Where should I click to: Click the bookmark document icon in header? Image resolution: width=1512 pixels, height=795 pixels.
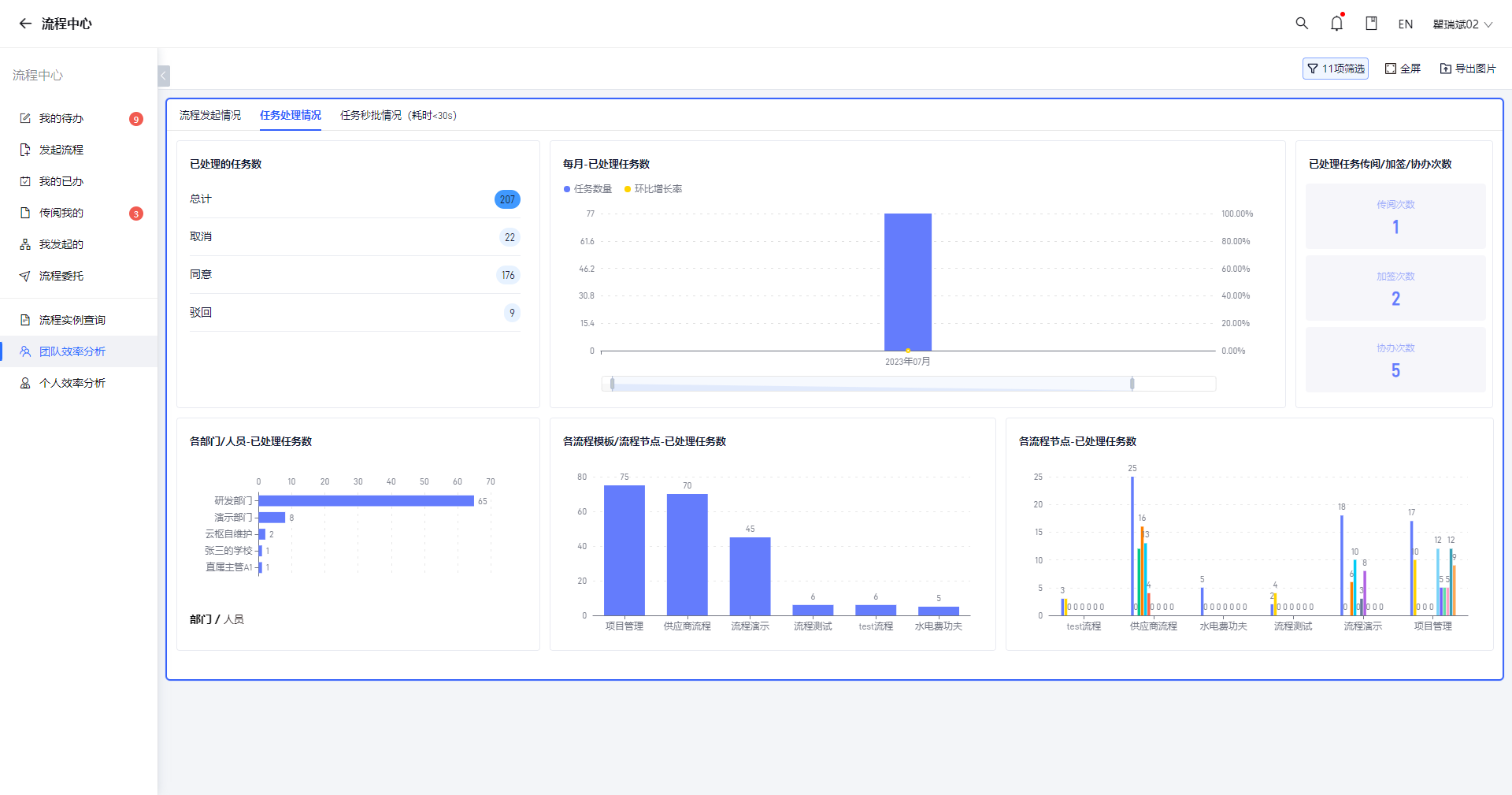1371,24
